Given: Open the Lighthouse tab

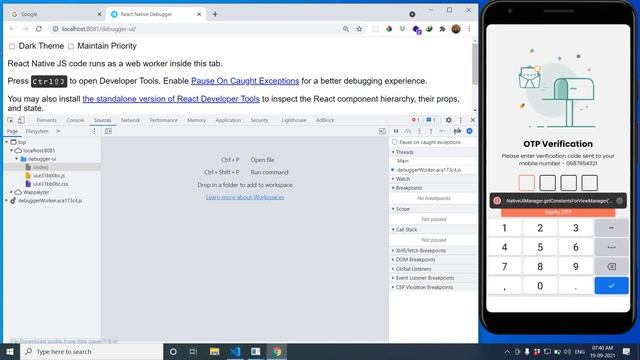Looking at the screenshot, I should point(294,120).
